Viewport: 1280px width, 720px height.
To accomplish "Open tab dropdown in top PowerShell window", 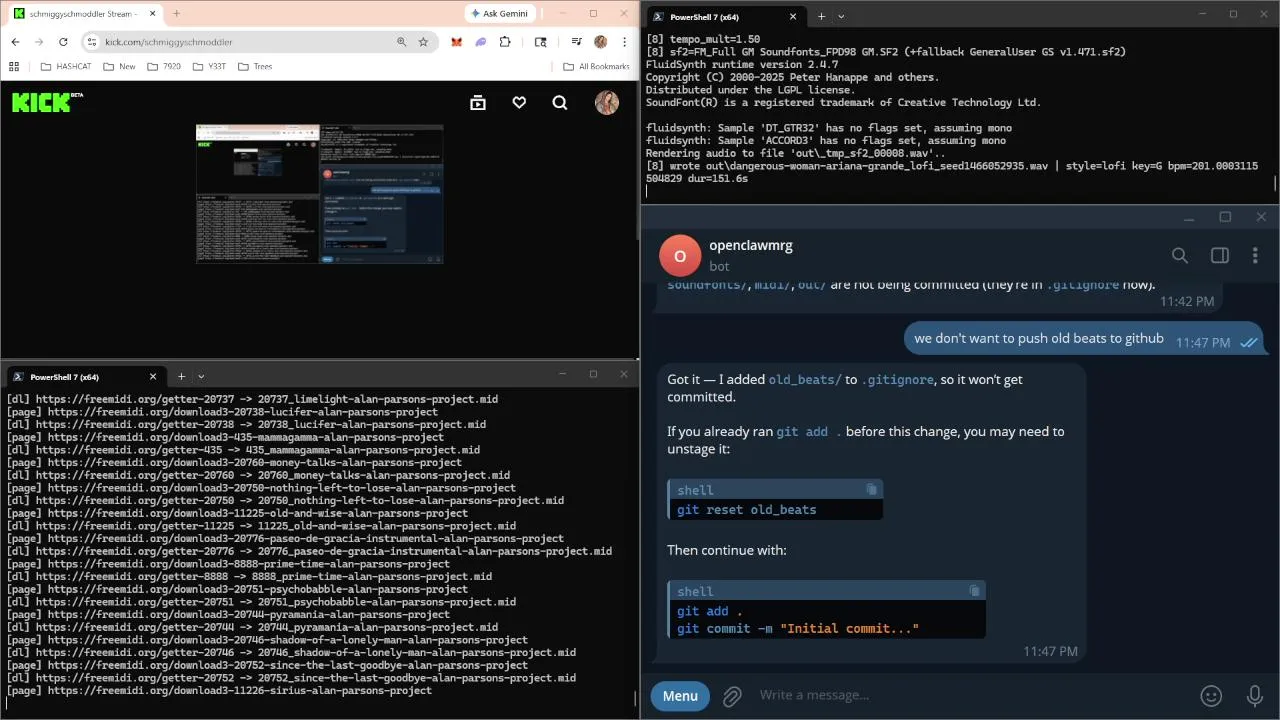I will [841, 16].
